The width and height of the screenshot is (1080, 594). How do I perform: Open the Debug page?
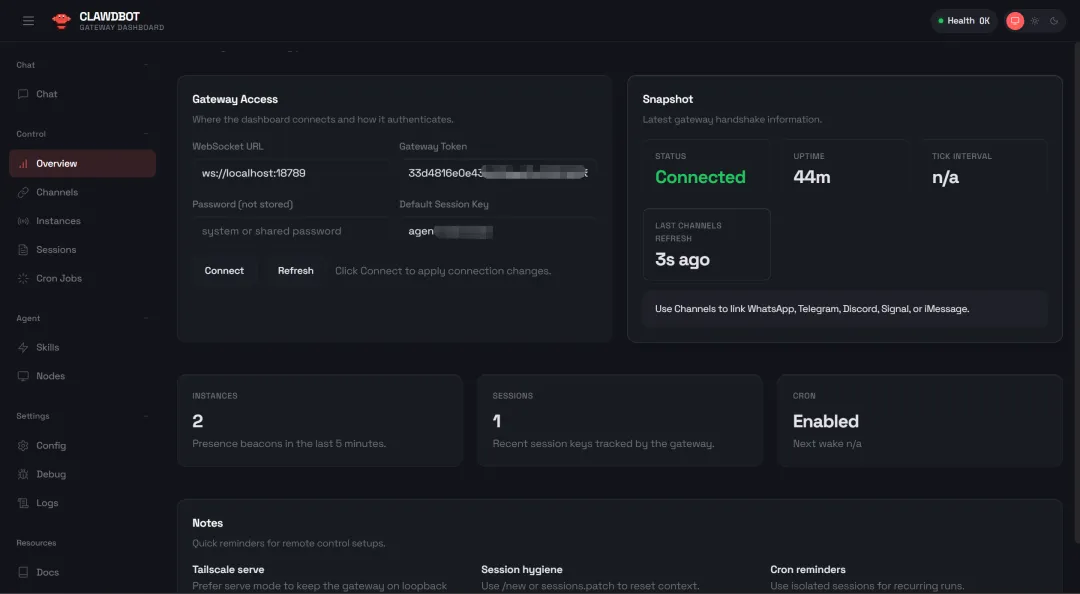click(x=83, y=474)
